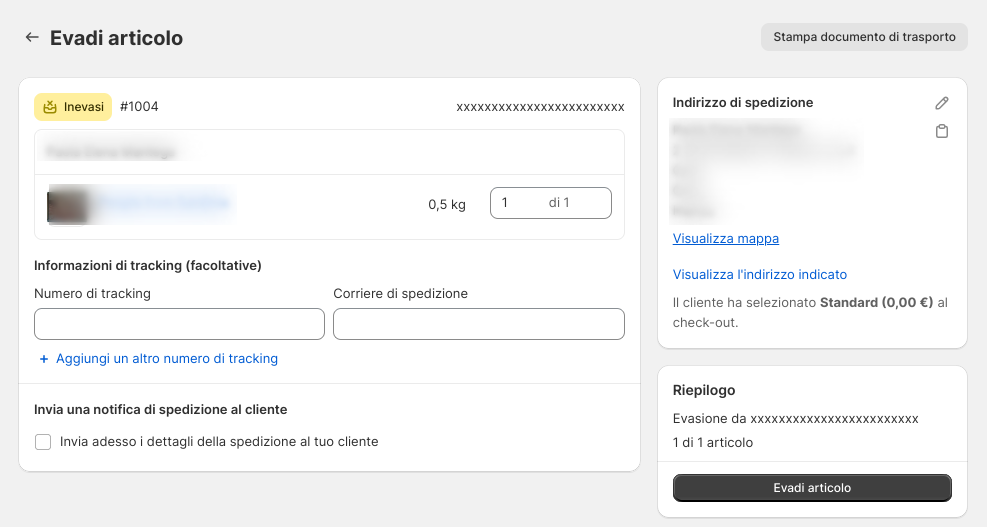Click order number #1004

(139, 107)
